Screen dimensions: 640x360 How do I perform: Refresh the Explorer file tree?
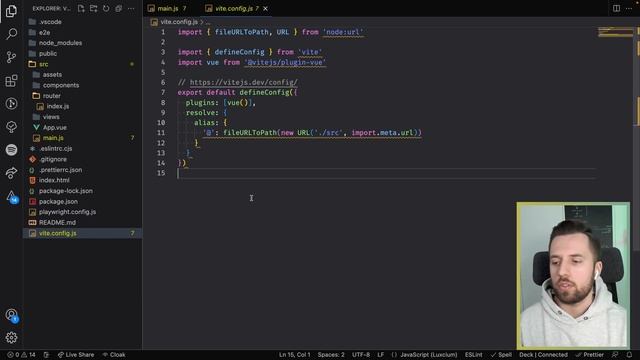[x=106, y=9]
